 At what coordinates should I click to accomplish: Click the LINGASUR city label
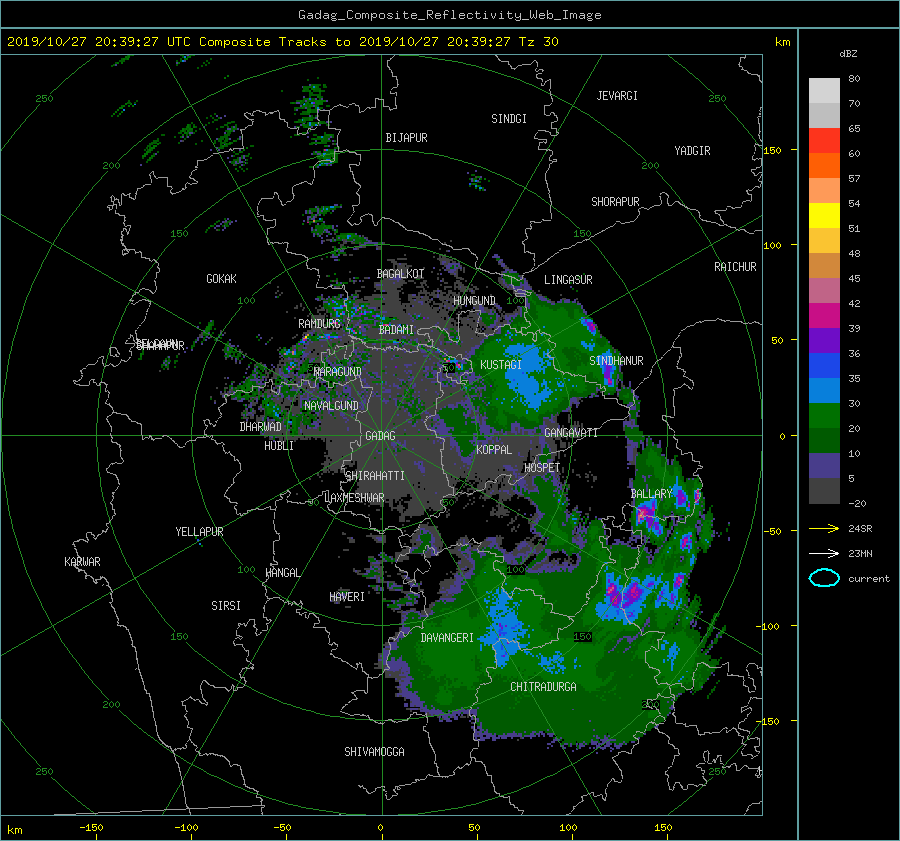(568, 280)
